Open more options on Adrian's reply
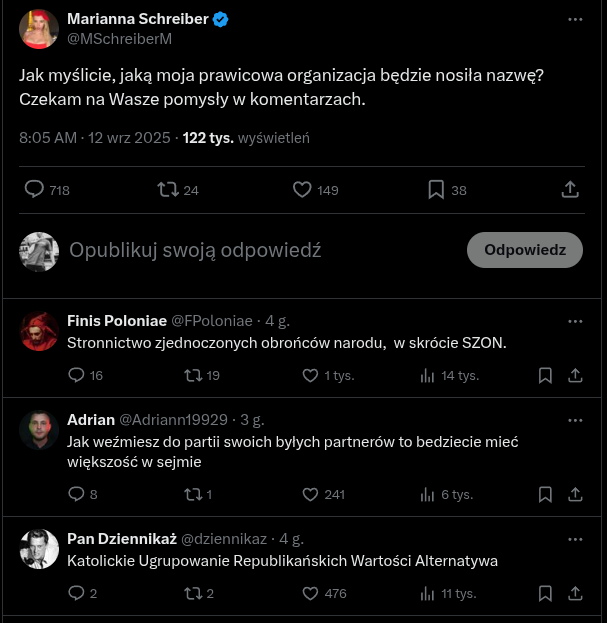This screenshot has width=607, height=623. pyautogui.click(x=575, y=419)
